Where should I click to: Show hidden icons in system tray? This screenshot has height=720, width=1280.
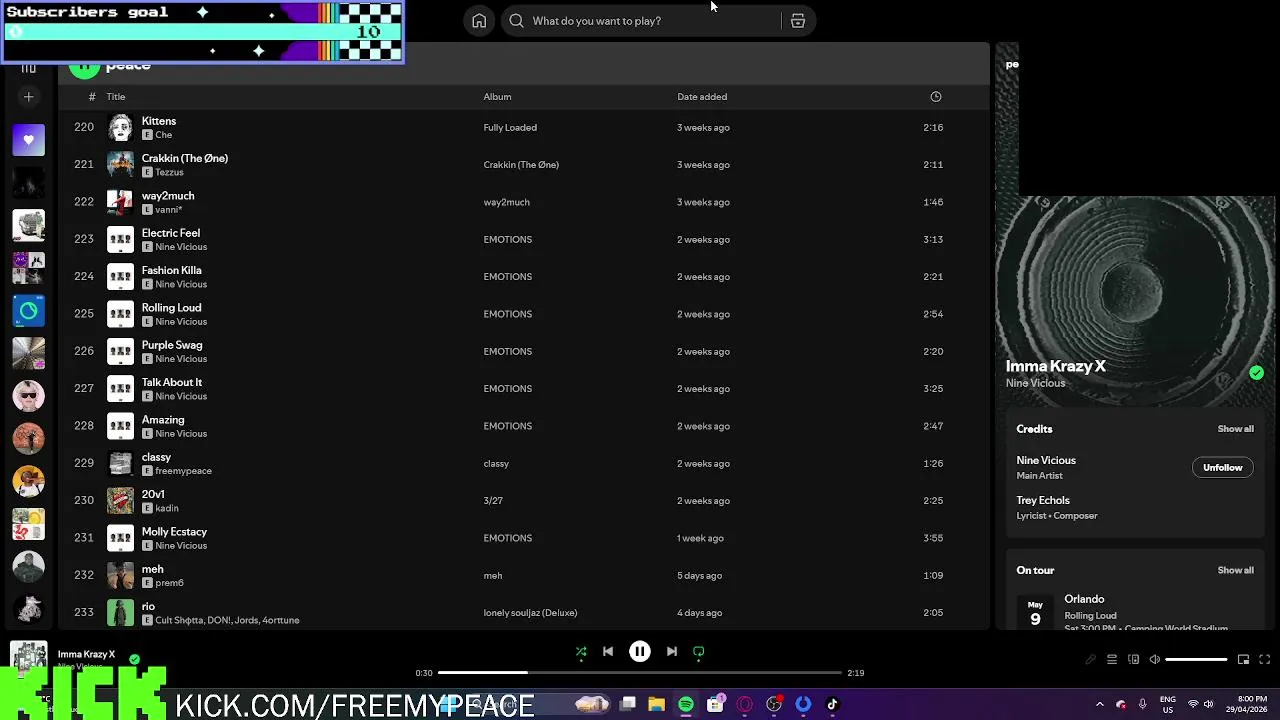(x=1100, y=705)
